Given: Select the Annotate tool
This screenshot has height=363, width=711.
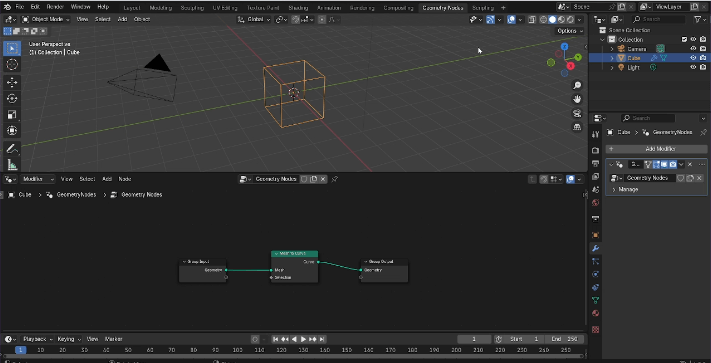Looking at the screenshot, I should [12, 149].
